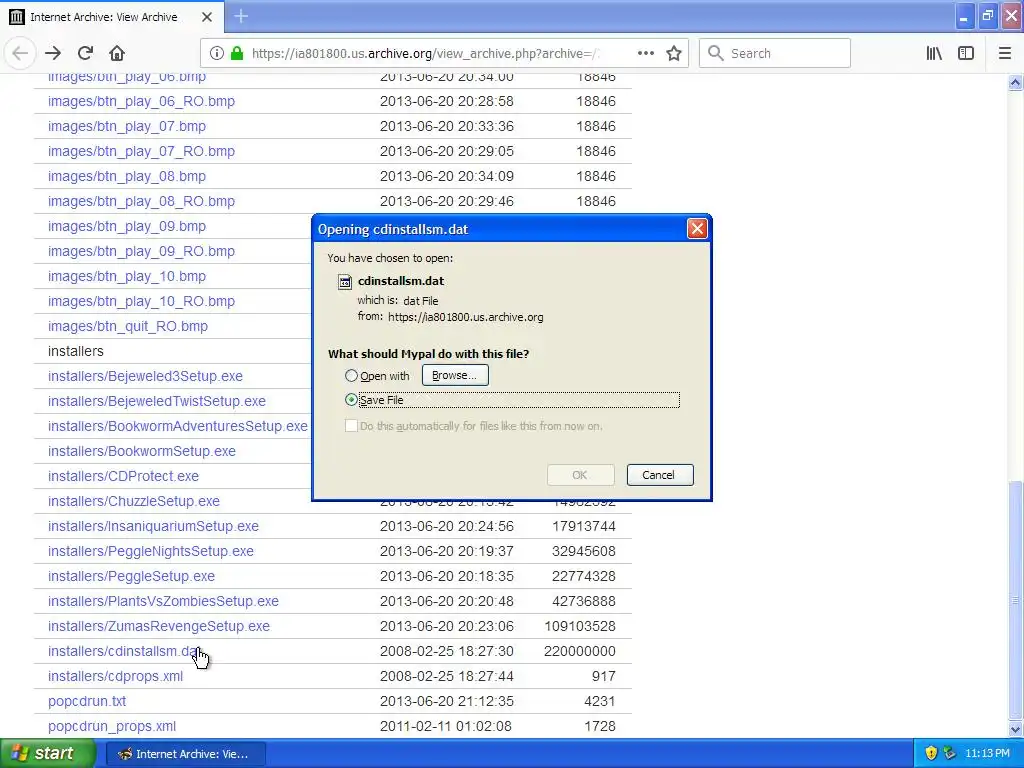
Task: Click the page scrollbar up arrow
Action: tap(1015, 82)
